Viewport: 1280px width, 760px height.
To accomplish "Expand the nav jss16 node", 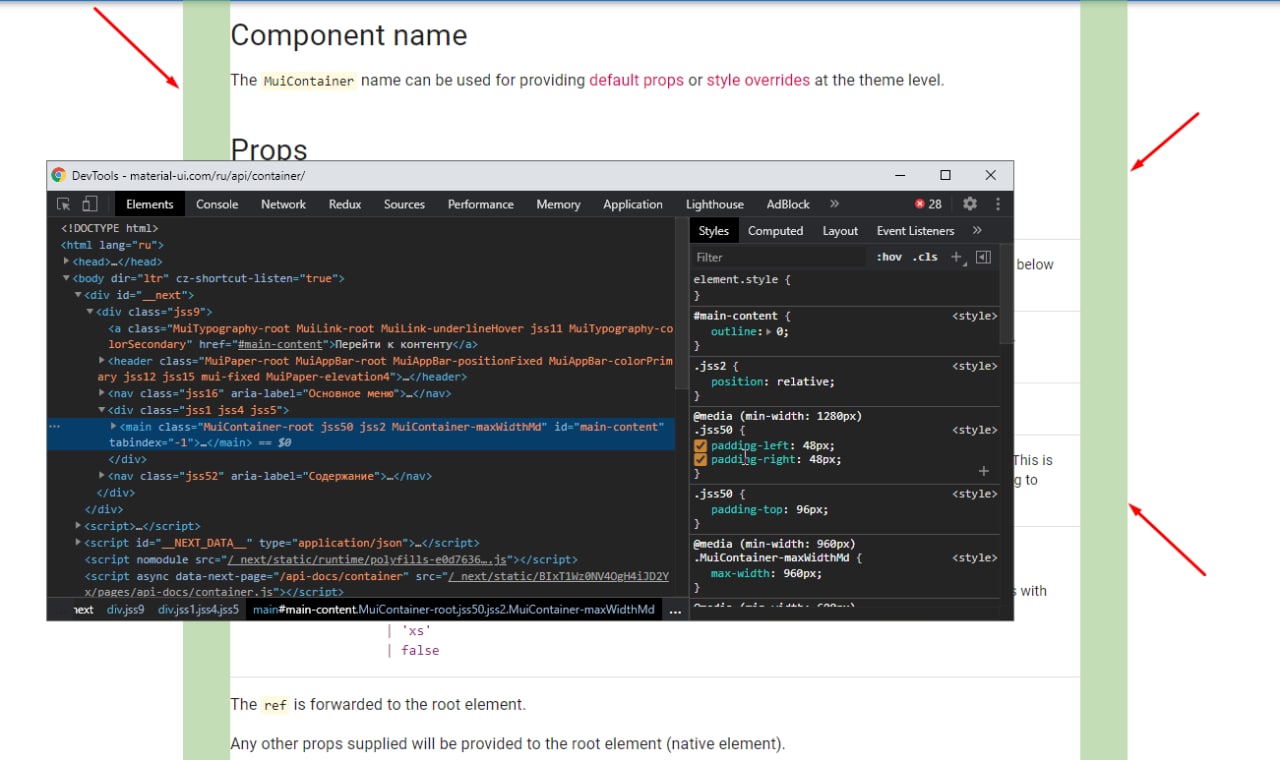I will tap(102, 394).
